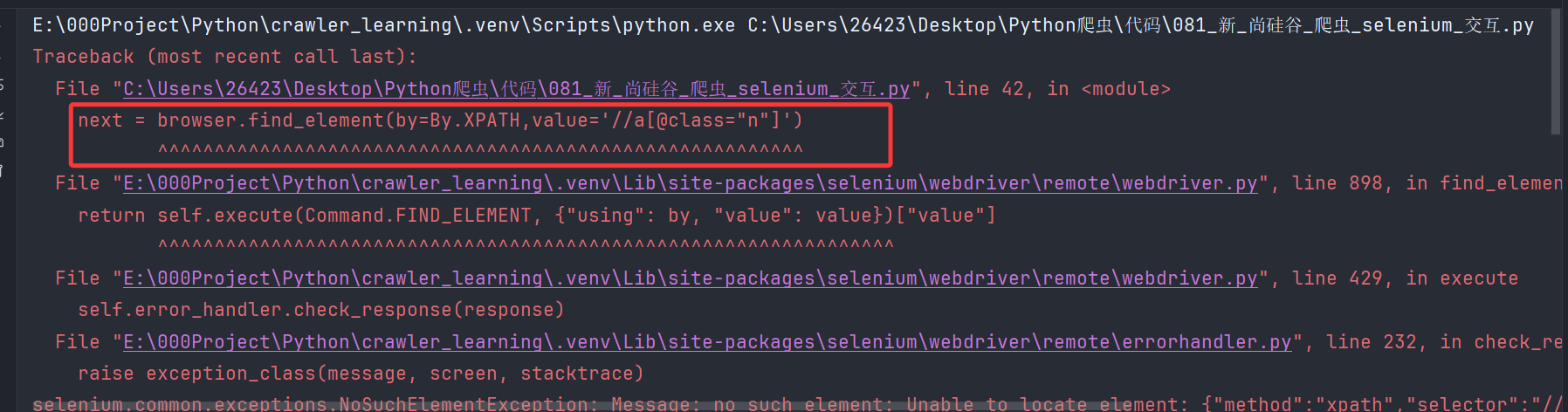
Task: Toggle soft-wrap icon on console's left edge
Action: 3,85
